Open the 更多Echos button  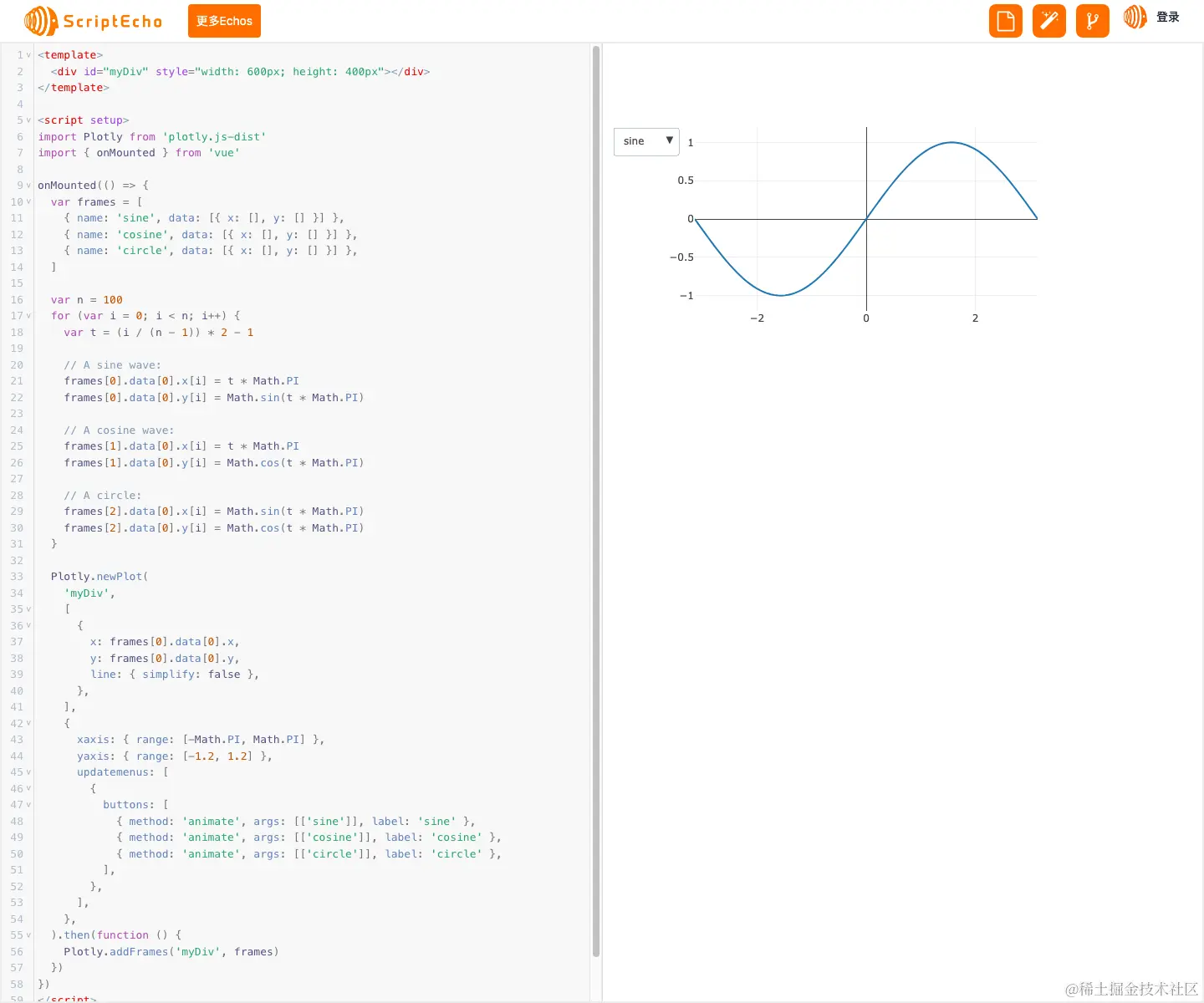(224, 21)
